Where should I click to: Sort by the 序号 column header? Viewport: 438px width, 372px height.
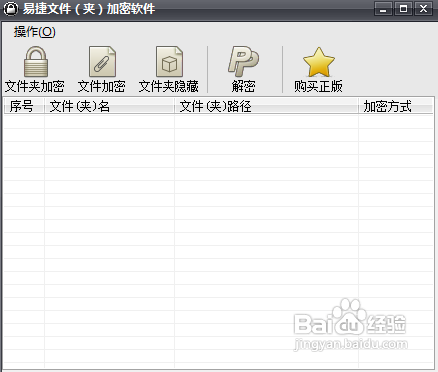click(x=24, y=106)
